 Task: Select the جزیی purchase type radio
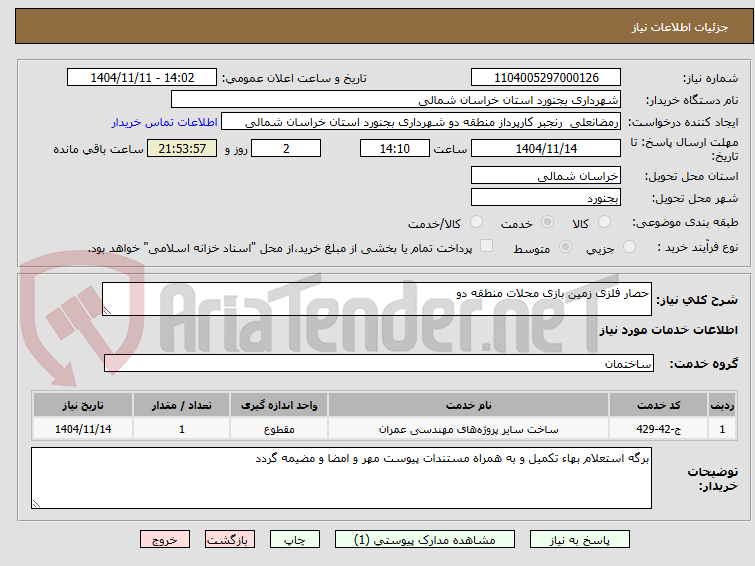(x=629, y=247)
